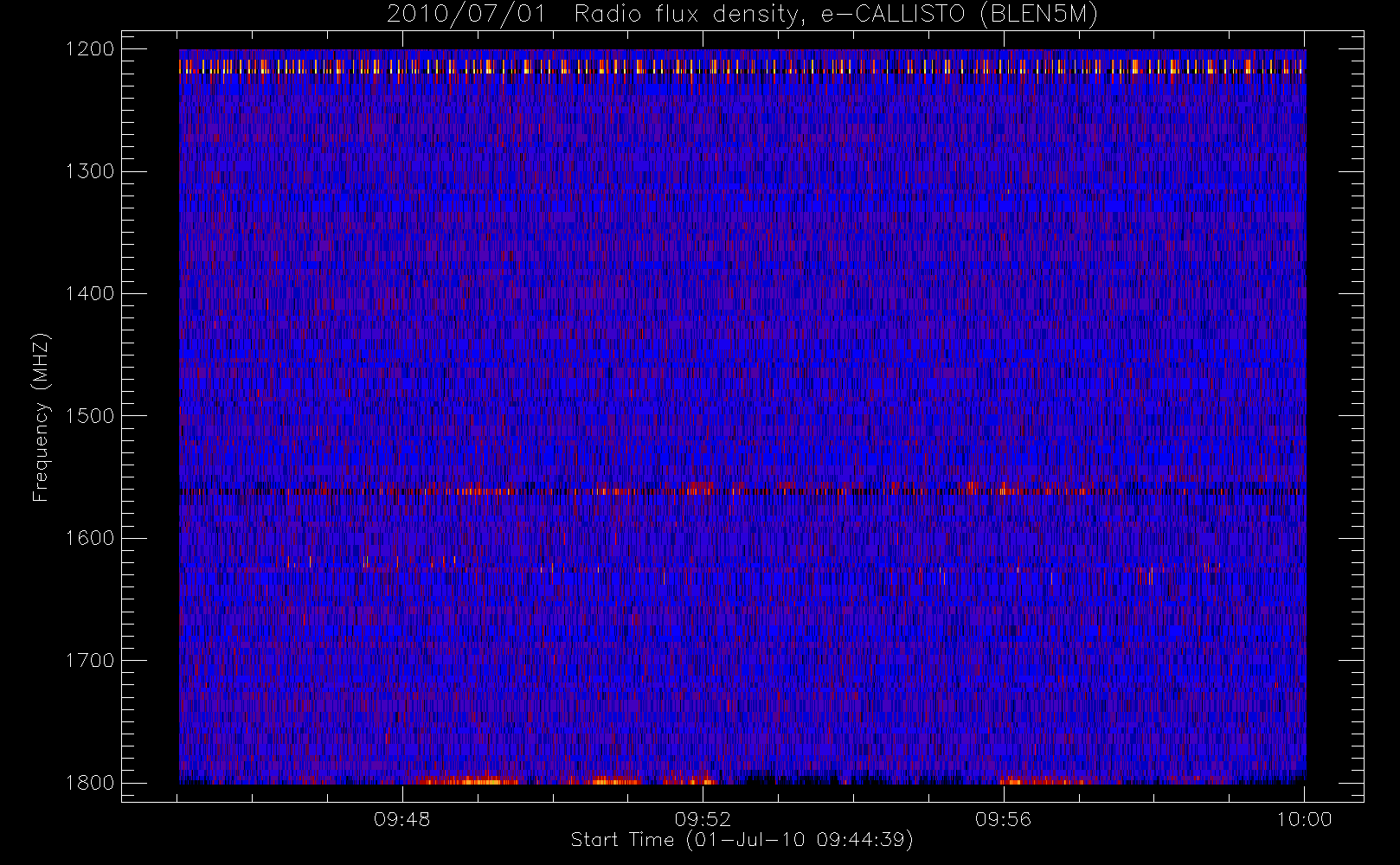
Task: Select the 1500 frequency axis label
Action: click(90, 415)
